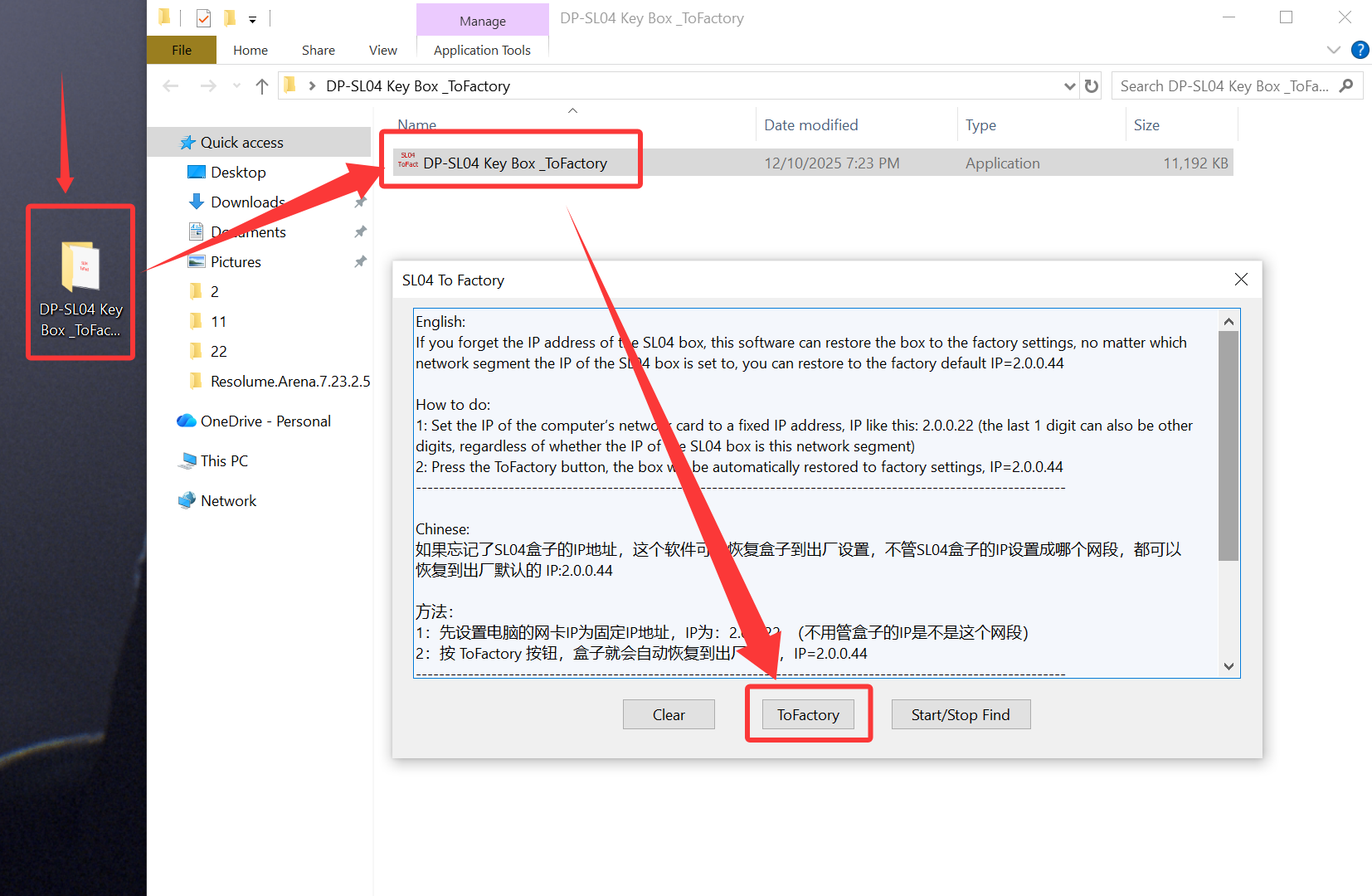Close the SL04 To Factory dialog
This screenshot has height=896, width=1372.
point(1240,280)
